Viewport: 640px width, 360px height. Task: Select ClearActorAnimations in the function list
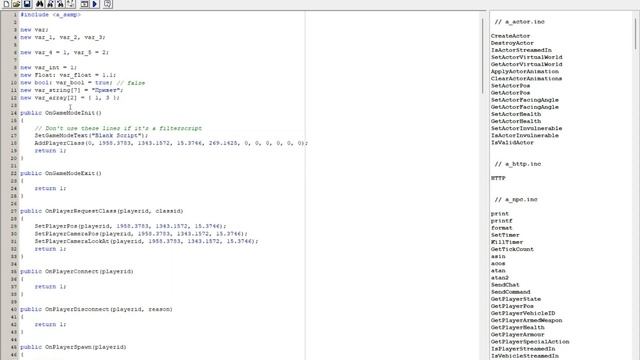526,78
